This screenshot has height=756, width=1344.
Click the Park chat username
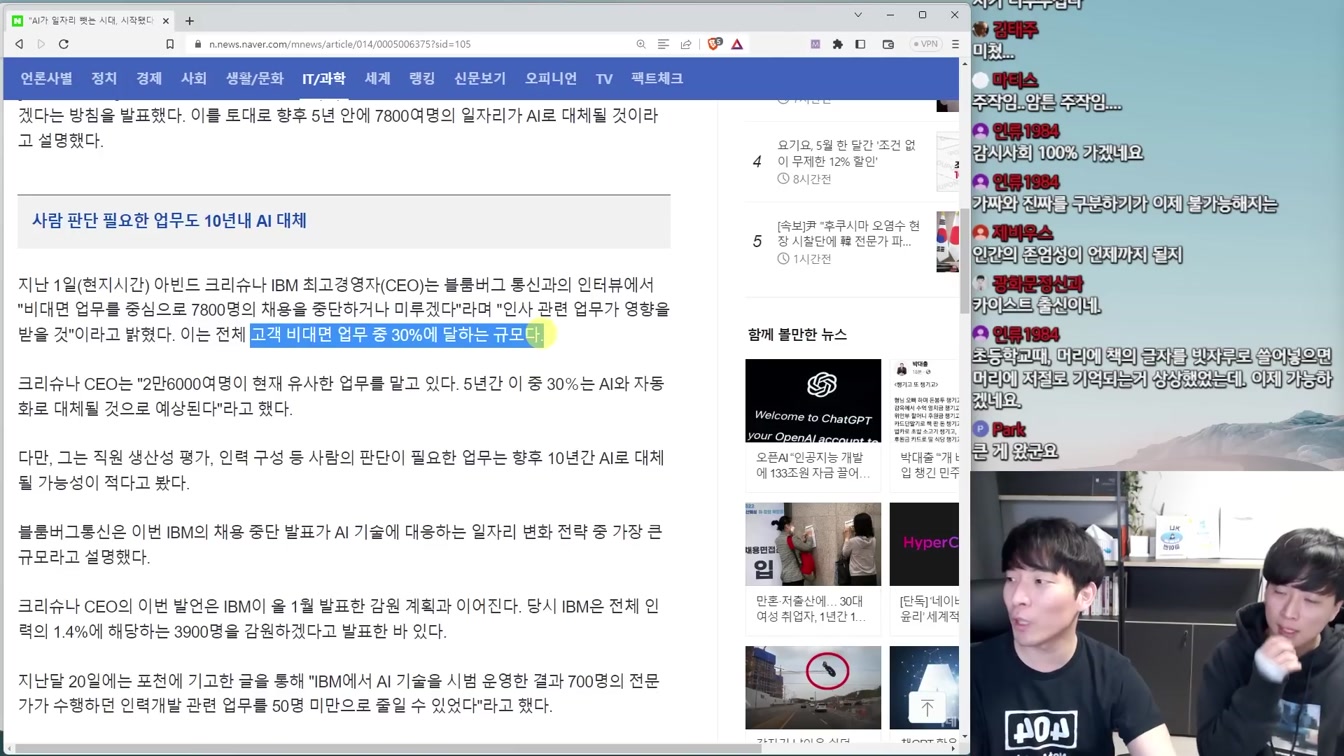coord(1008,430)
